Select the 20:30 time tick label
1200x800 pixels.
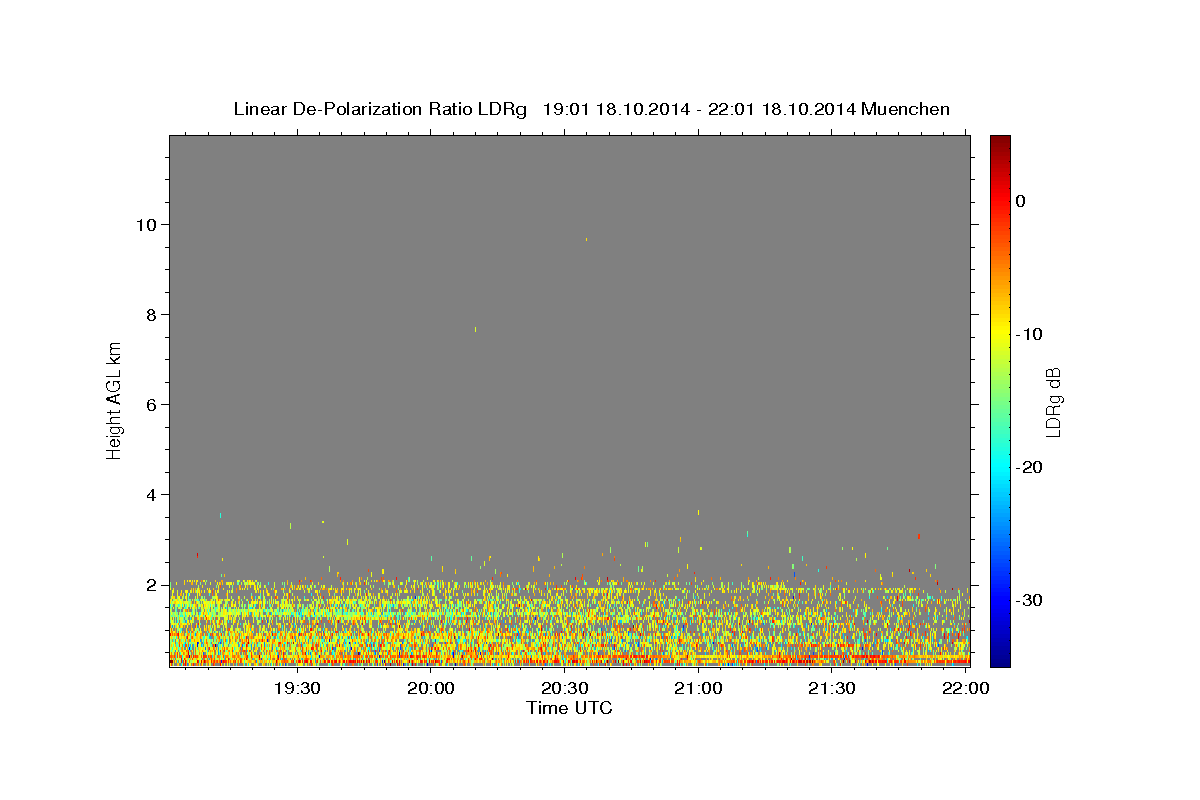564,689
